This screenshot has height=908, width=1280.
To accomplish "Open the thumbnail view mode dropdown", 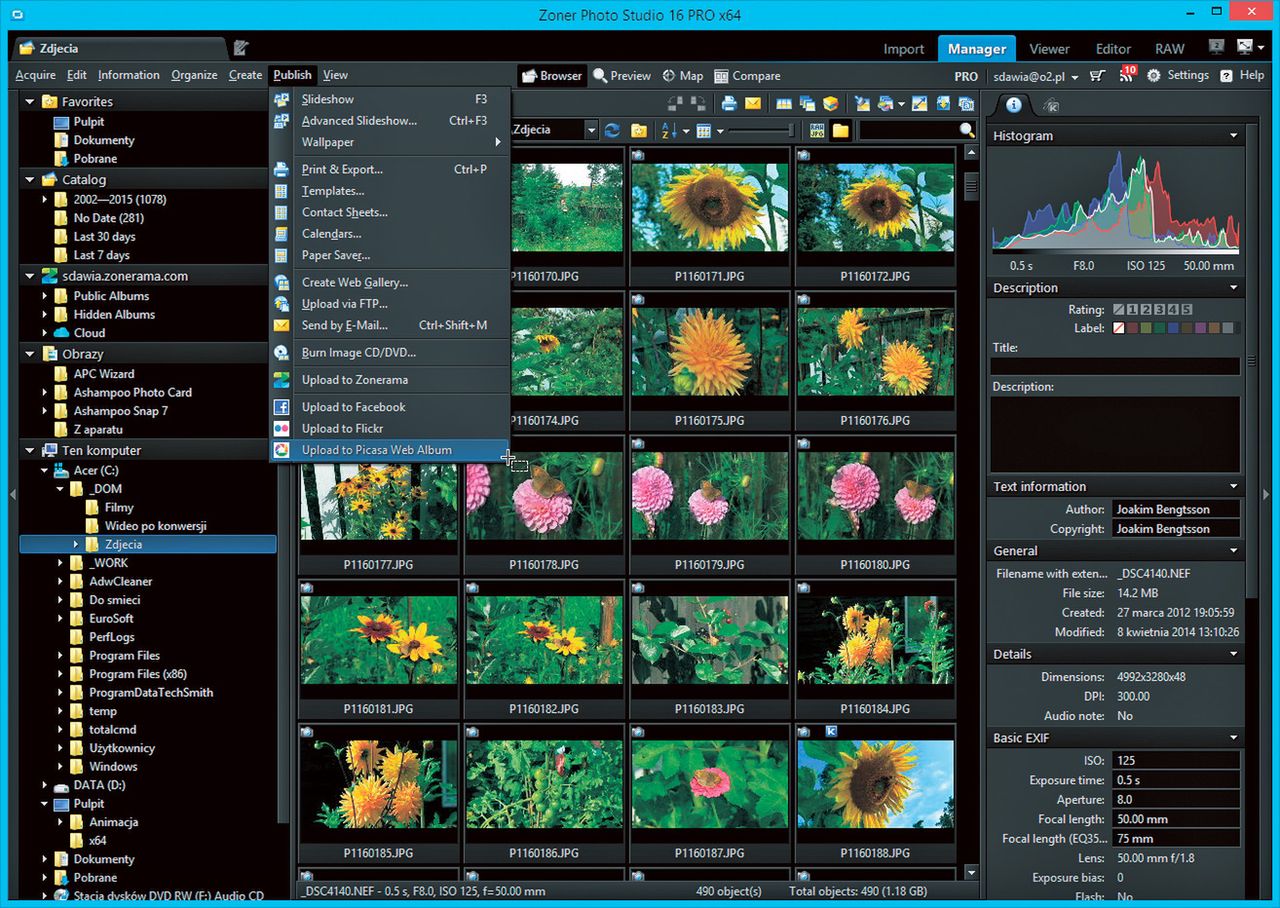I will [720, 131].
